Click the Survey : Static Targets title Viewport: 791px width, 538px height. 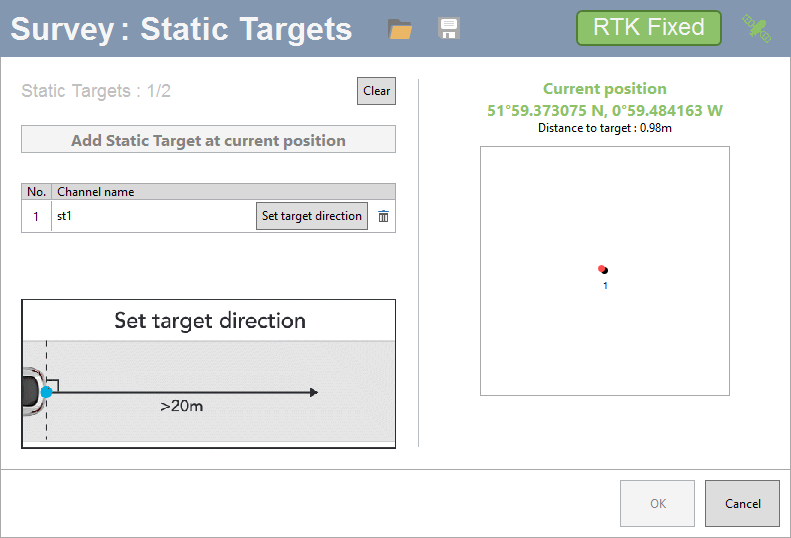click(181, 29)
